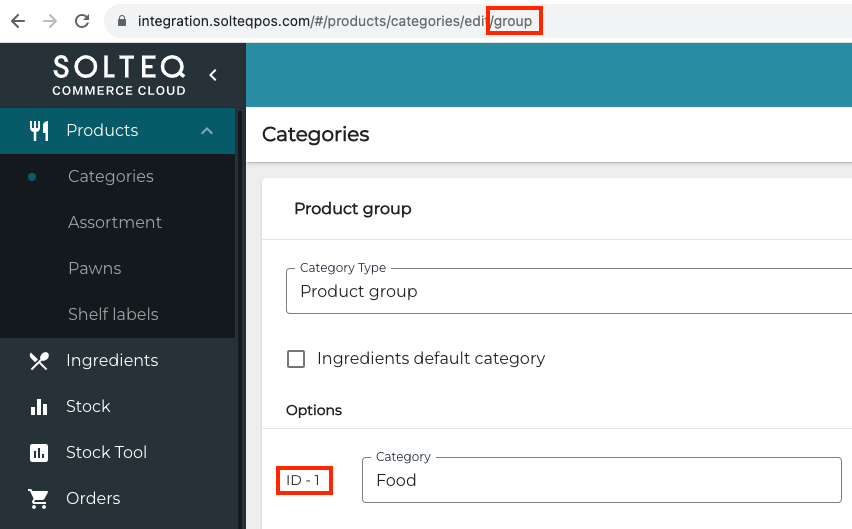This screenshot has width=852, height=529.
Task: Enable Ingredients default category checkbox
Action: (296, 358)
